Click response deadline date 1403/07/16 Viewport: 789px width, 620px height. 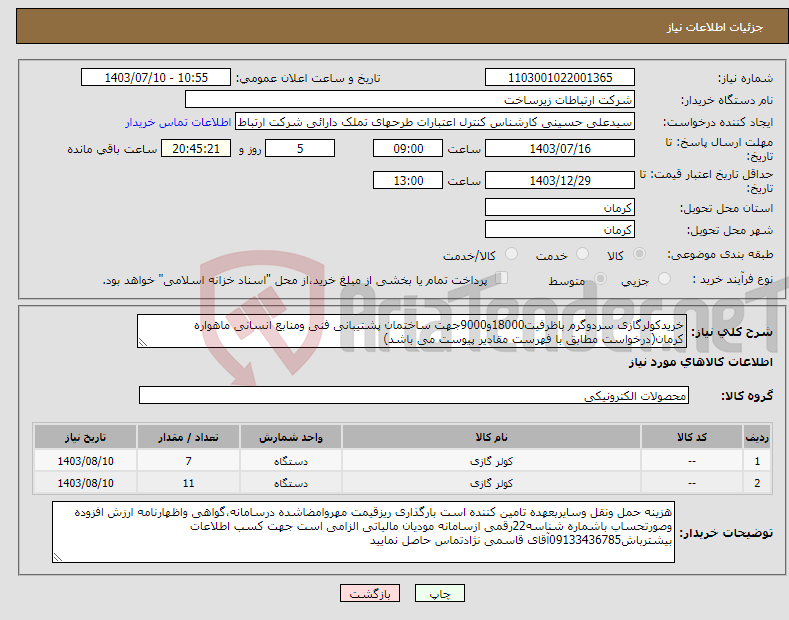pyautogui.click(x=560, y=148)
